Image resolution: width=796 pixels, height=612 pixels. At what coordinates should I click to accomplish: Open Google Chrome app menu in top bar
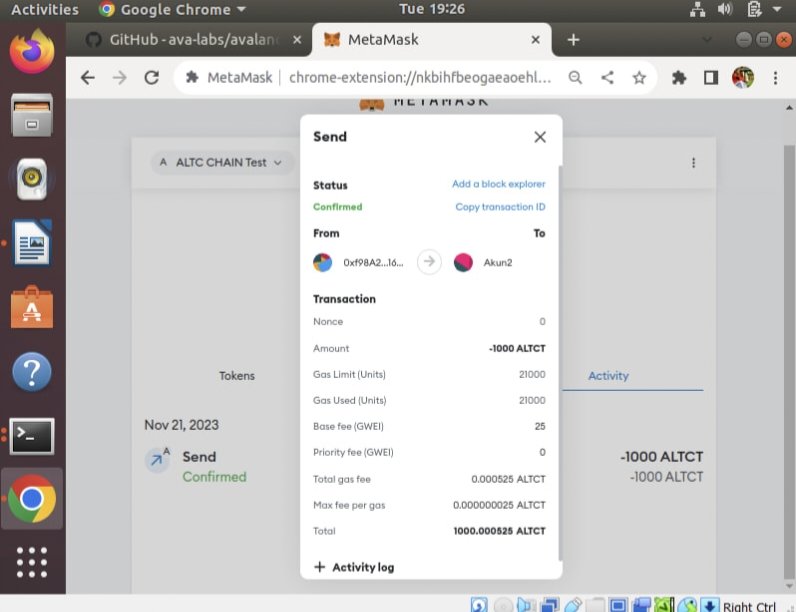172,10
